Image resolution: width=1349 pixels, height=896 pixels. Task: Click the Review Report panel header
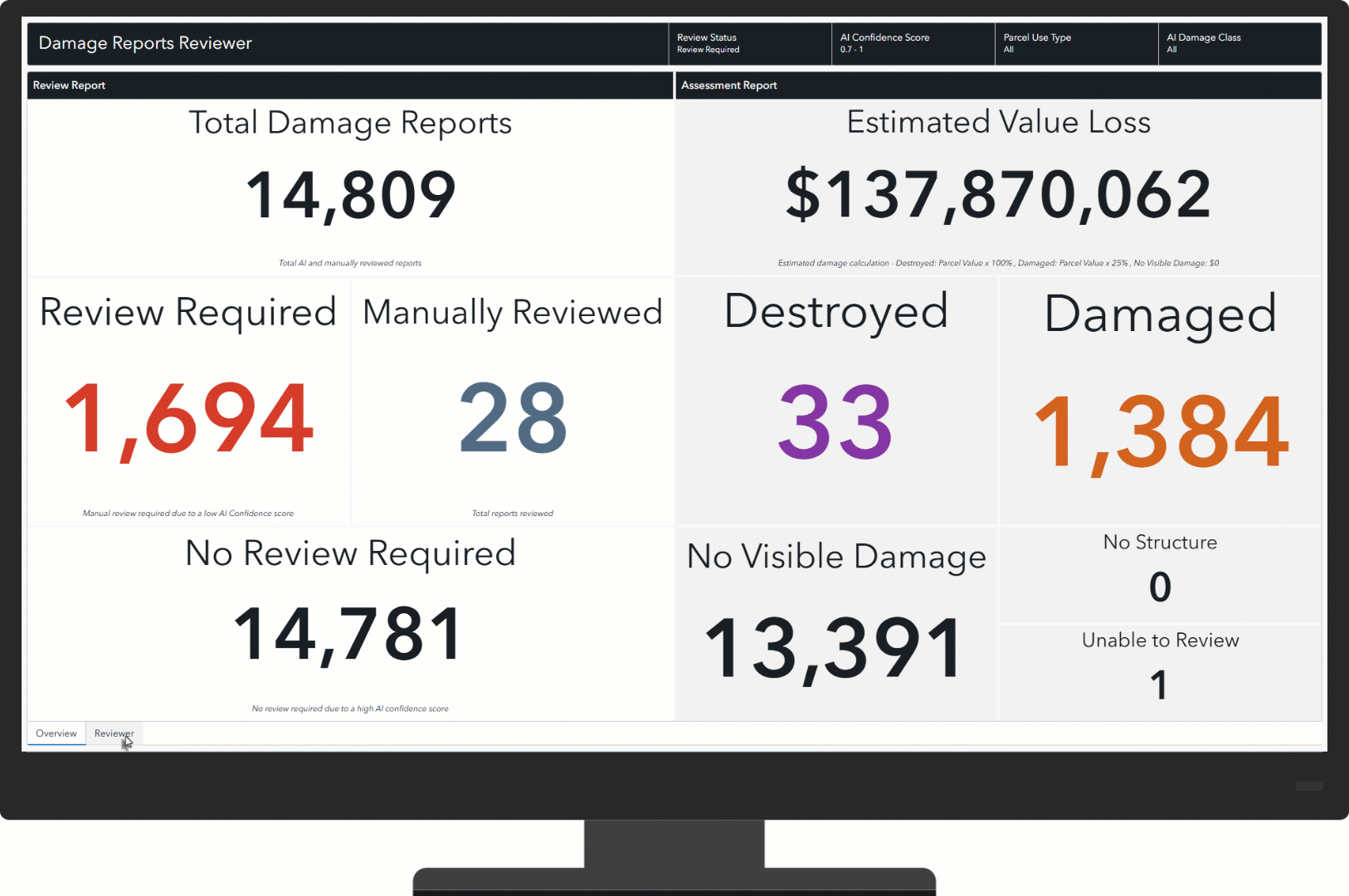coord(350,85)
